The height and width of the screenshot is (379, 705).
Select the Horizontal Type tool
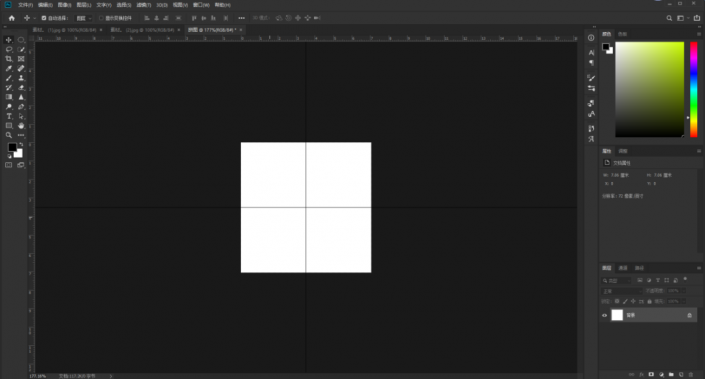[x=9, y=116]
